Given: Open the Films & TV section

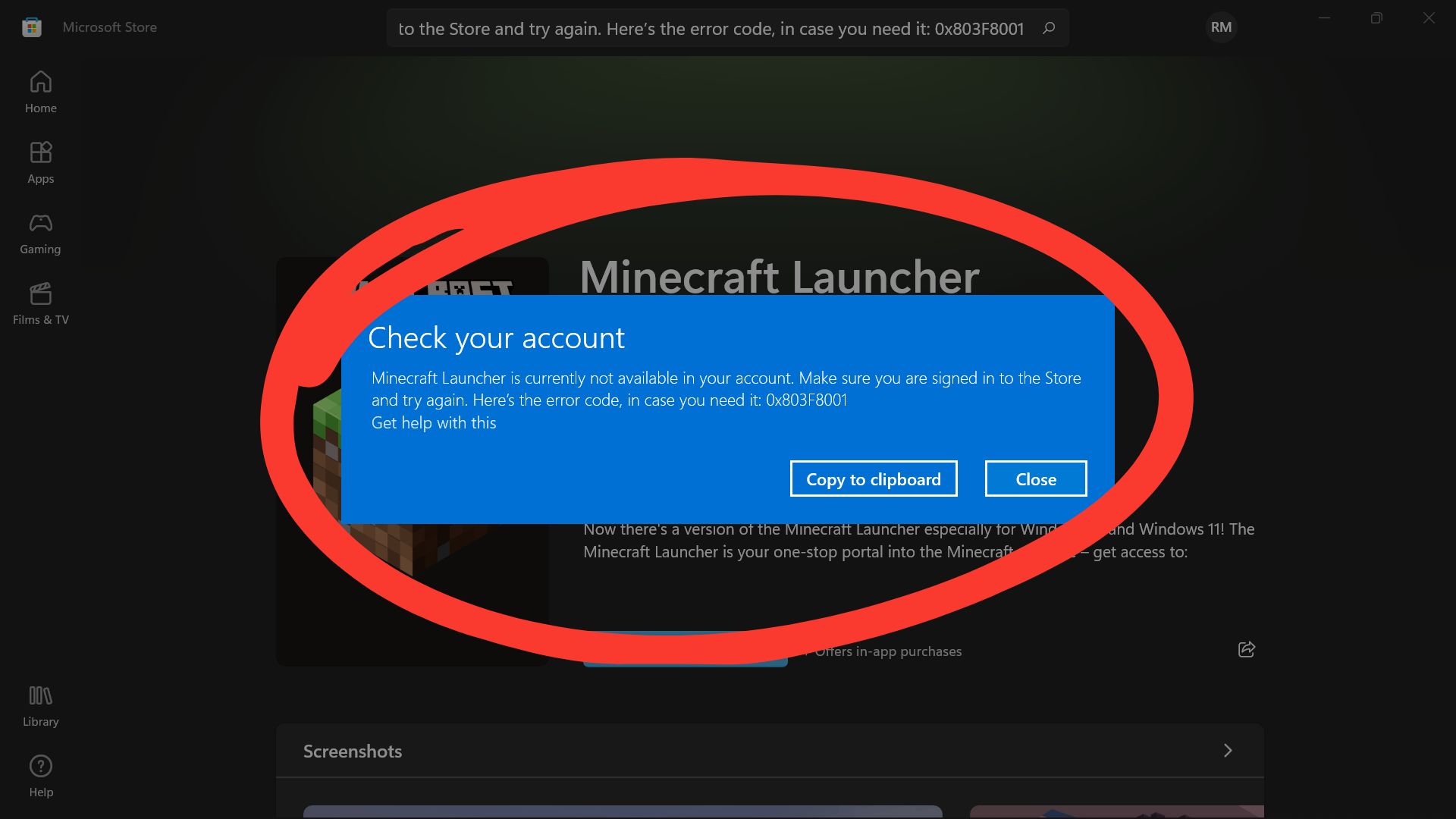Looking at the screenshot, I should tap(41, 303).
